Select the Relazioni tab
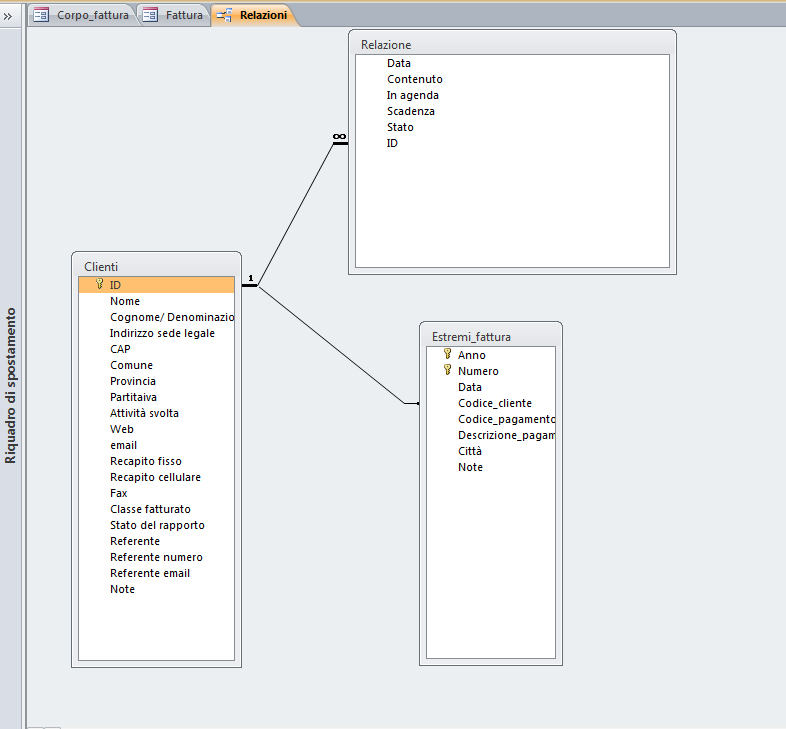786x729 pixels. pos(254,15)
